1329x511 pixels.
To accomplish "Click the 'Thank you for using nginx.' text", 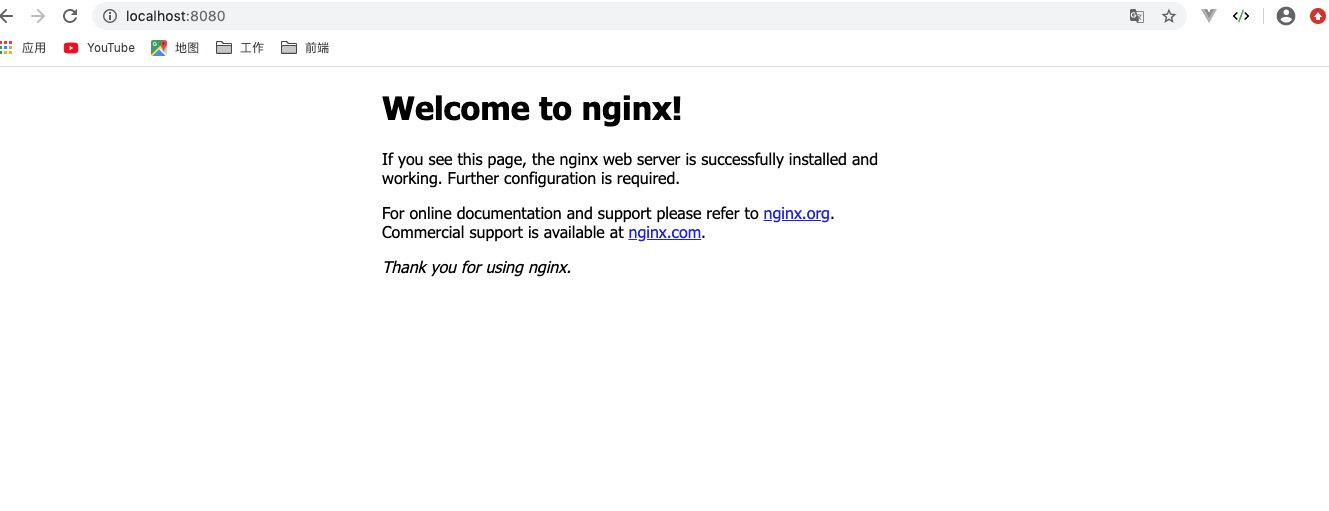I will coord(477,267).
